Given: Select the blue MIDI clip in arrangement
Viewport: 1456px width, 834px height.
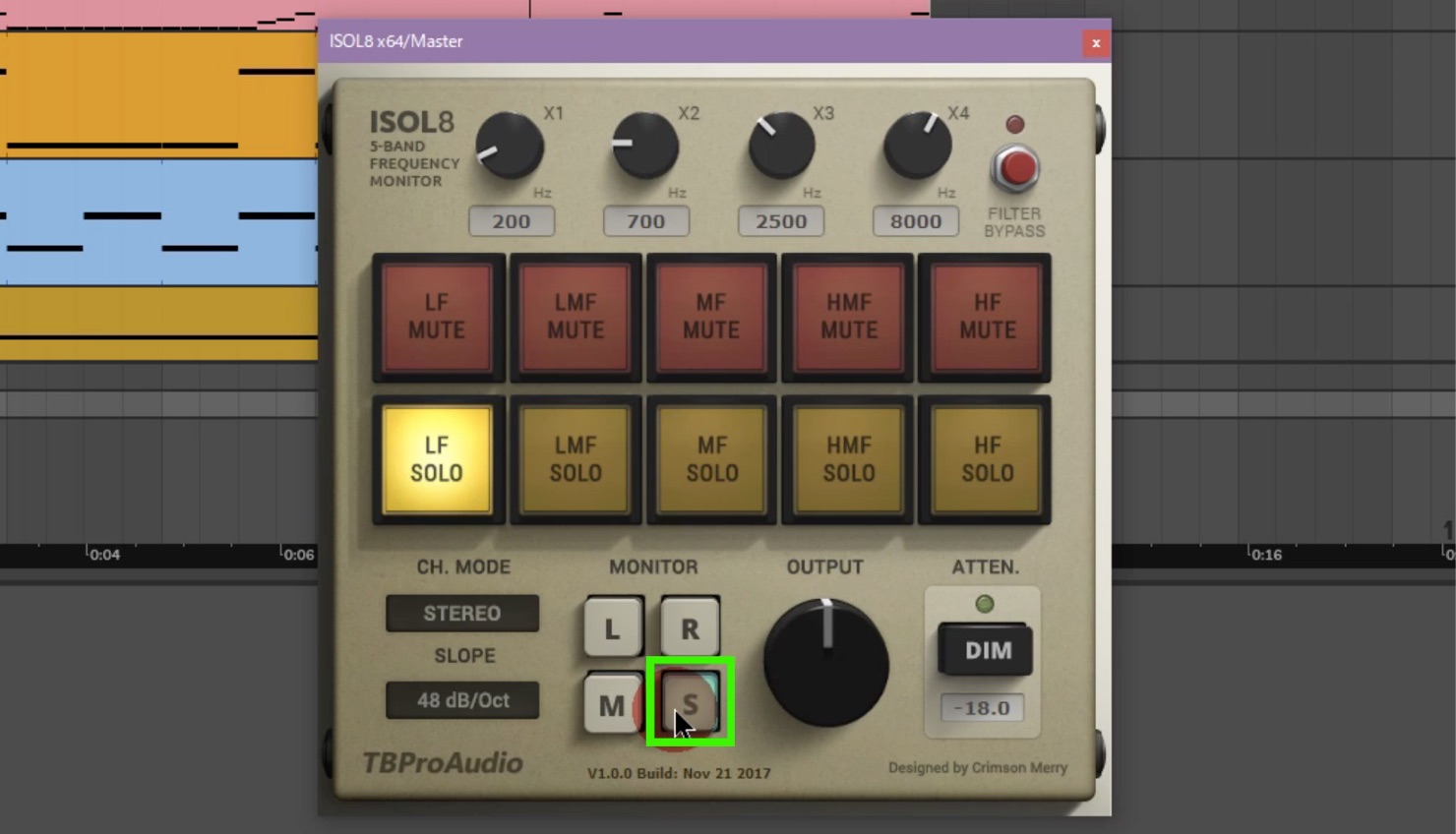Looking at the screenshot, I should point(158,222).
